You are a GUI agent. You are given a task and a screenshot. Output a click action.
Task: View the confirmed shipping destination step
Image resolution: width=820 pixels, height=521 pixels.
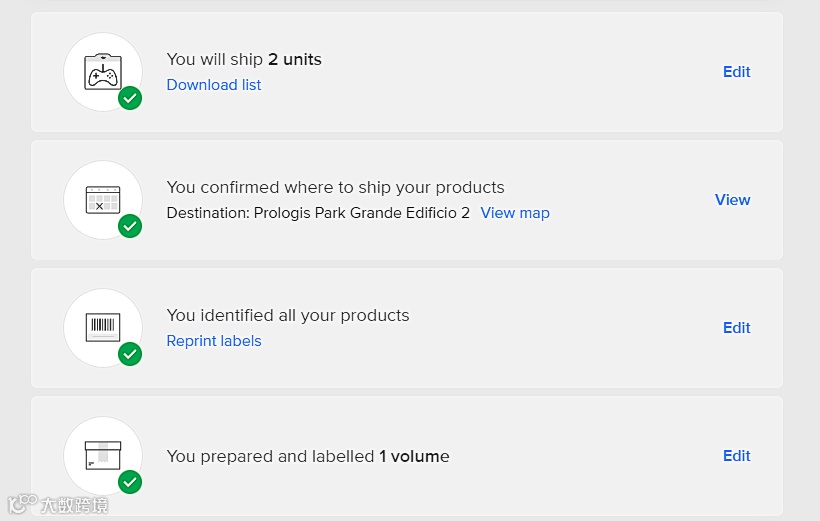point(733,200)
